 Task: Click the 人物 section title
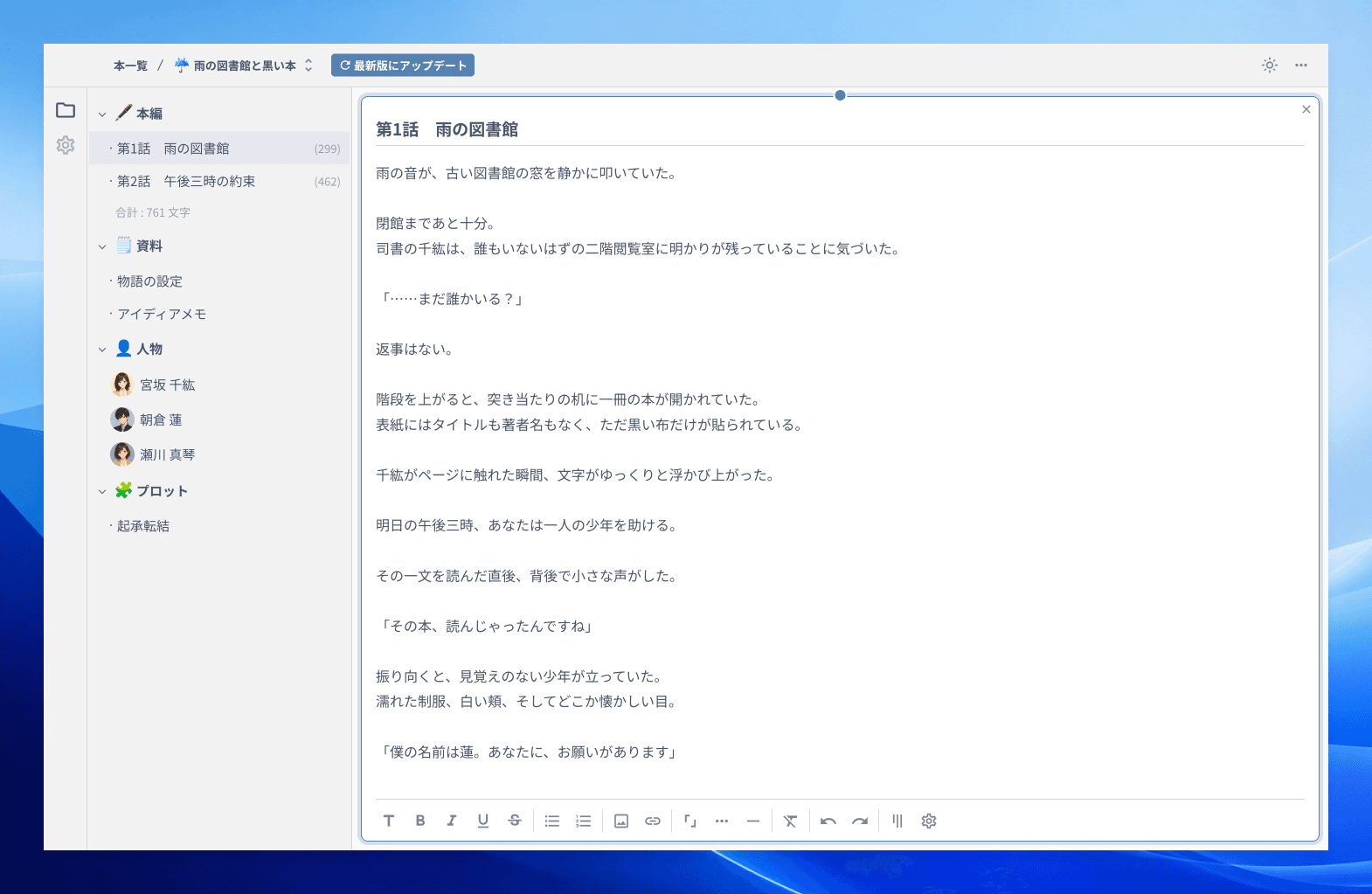coord(149,349)
